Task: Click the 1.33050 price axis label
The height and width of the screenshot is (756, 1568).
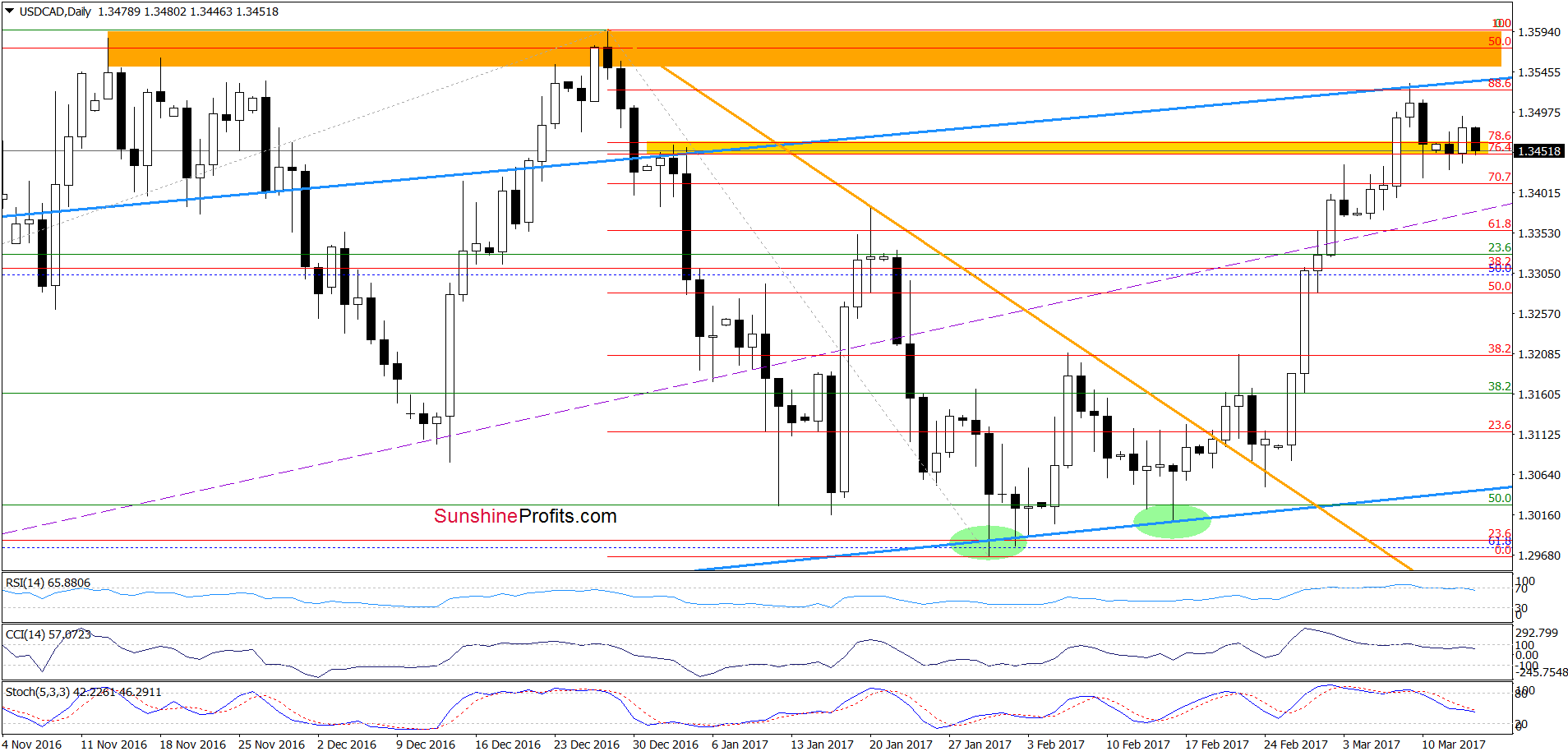Action: 1538,274
